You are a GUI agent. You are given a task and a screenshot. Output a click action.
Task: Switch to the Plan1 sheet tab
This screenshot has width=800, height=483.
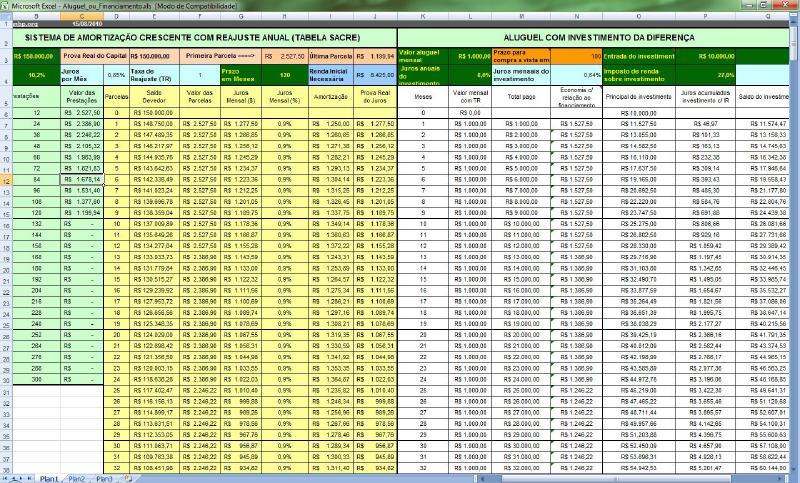tap(49, 479)
